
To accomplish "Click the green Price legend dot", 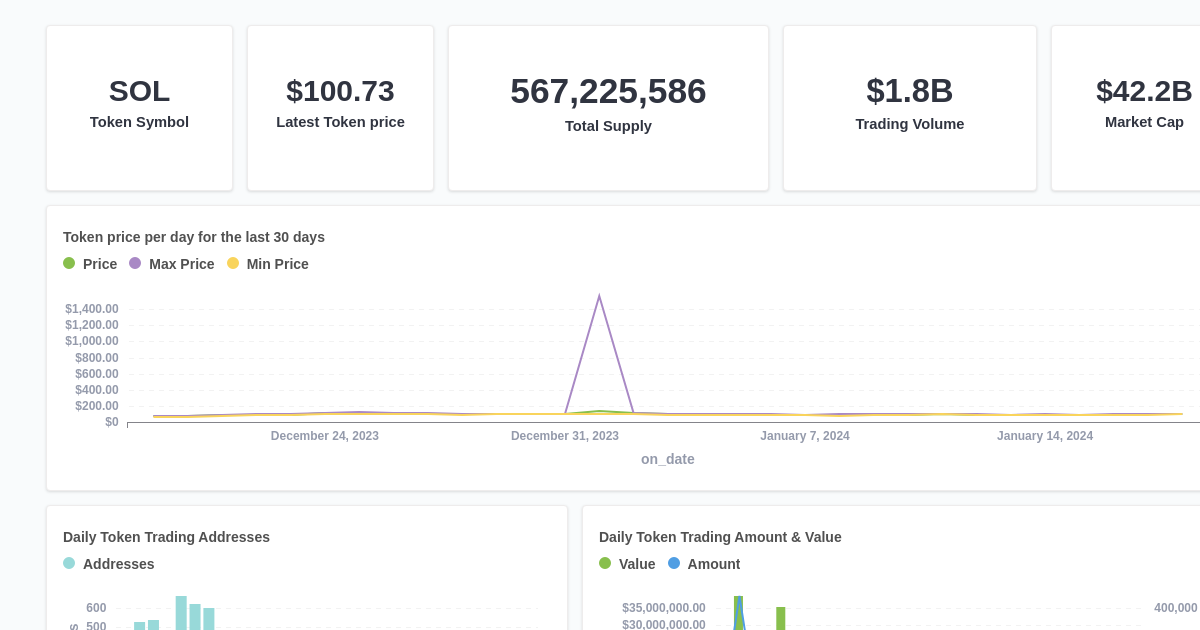I will click(67, 264).
